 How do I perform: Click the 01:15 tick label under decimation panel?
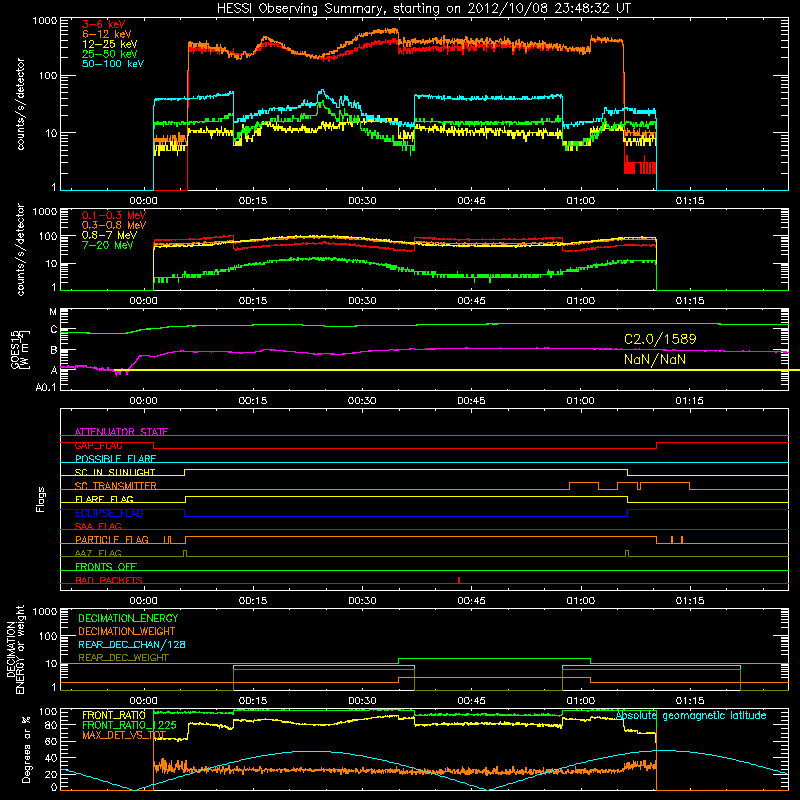tap(690, 701)
